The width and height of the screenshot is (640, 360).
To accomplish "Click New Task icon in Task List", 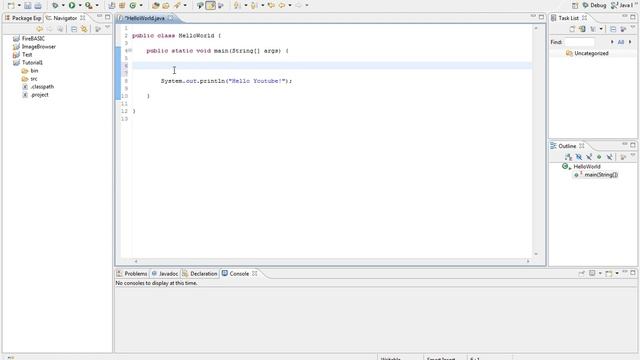I will (x=572, y=29).
